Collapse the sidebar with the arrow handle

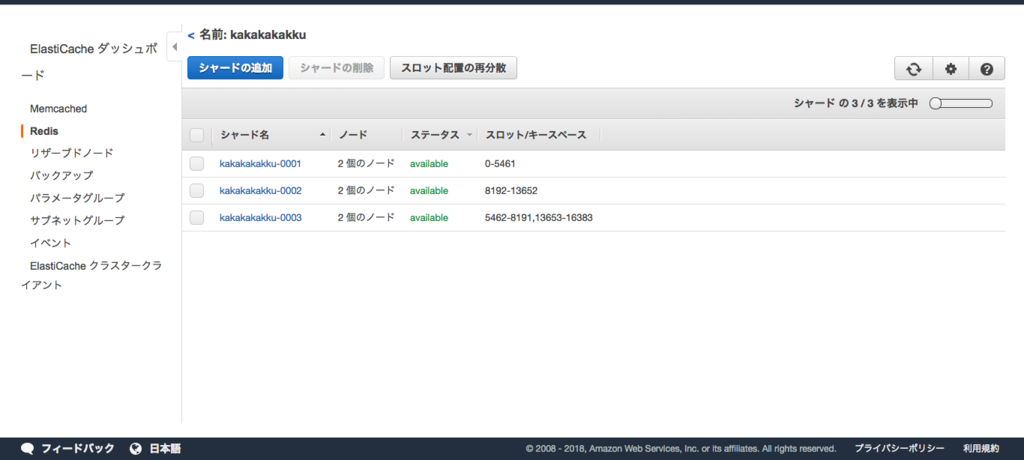(x=174, y=47)
